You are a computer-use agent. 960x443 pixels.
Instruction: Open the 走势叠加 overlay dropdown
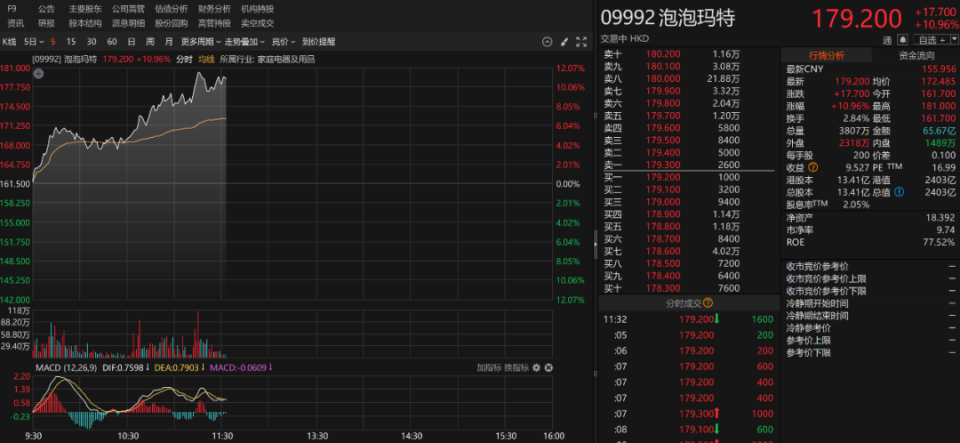tap(244, 42)
